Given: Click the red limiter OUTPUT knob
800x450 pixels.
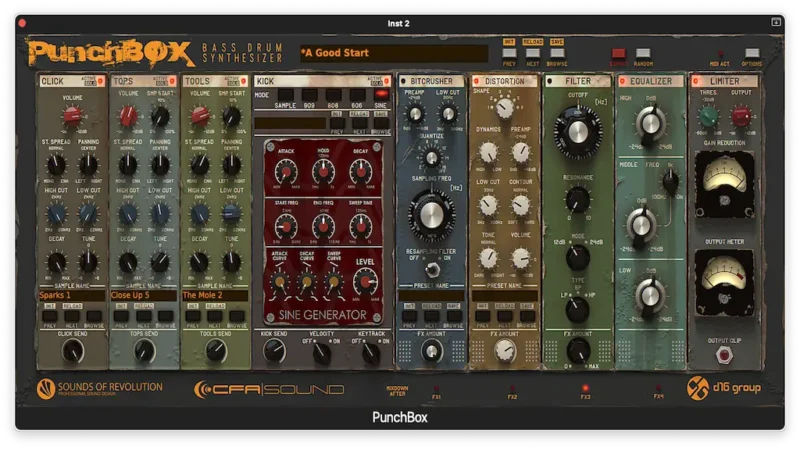Looking at the screenshot, I should point(741,116).
